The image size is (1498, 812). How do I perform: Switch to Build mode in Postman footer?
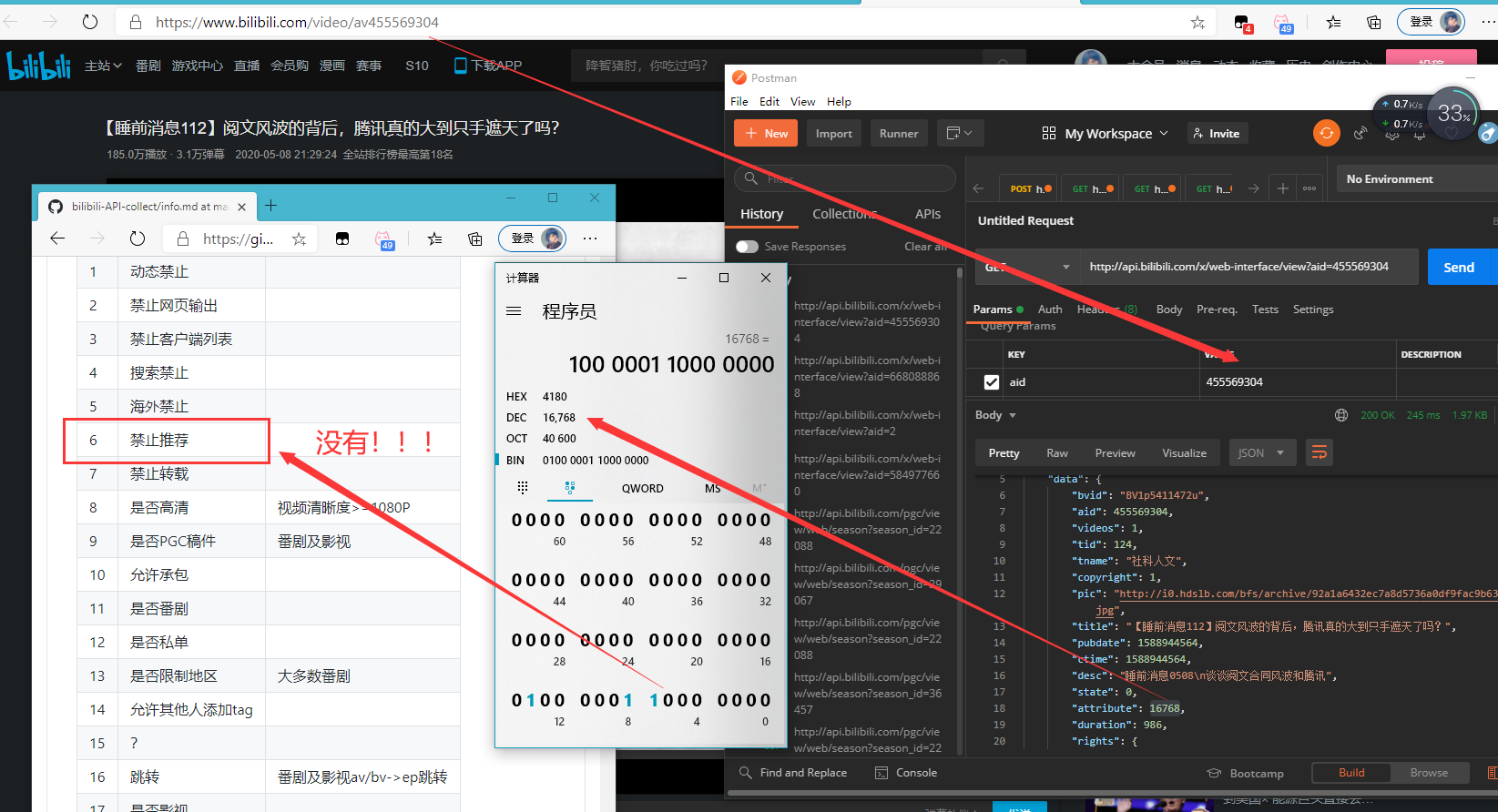(1351, 773)
